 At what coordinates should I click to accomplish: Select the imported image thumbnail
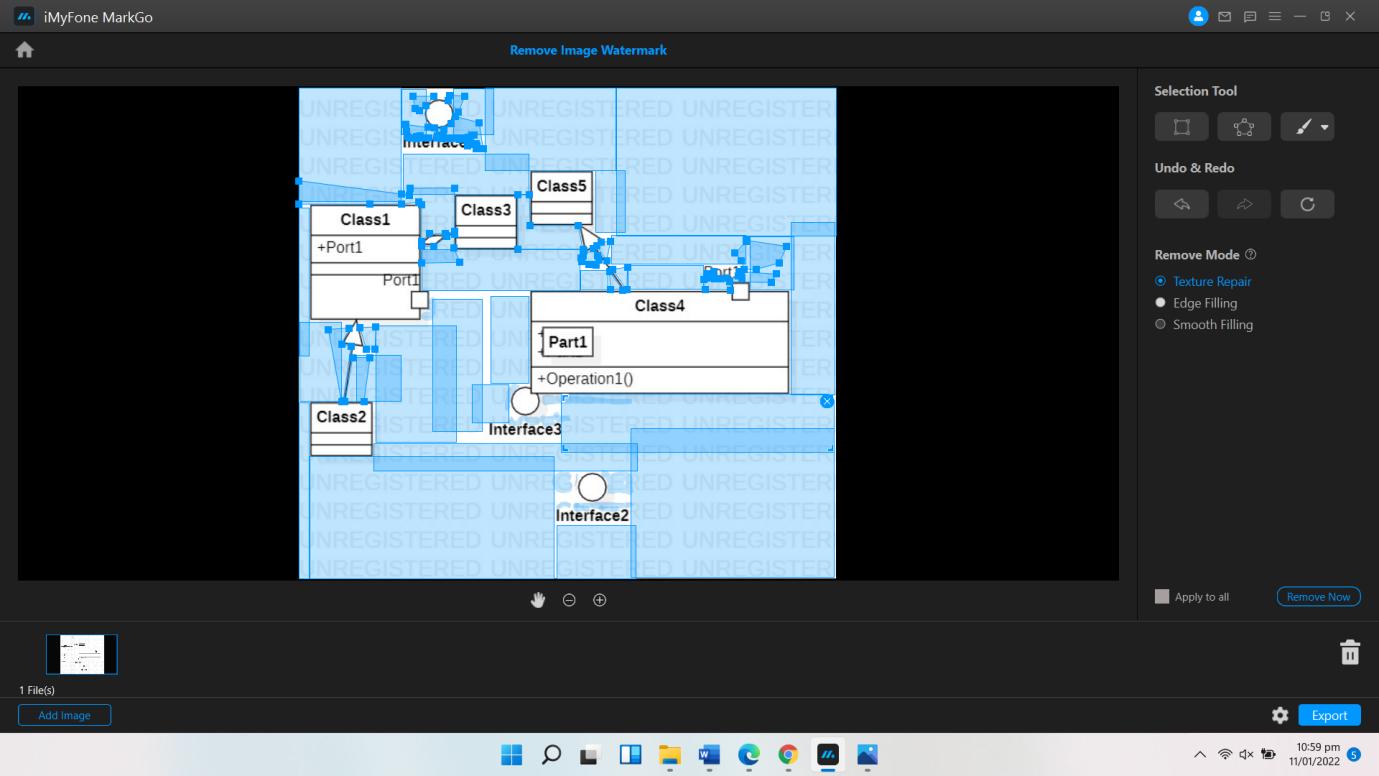pyautogui.click(x=81, y=654)
